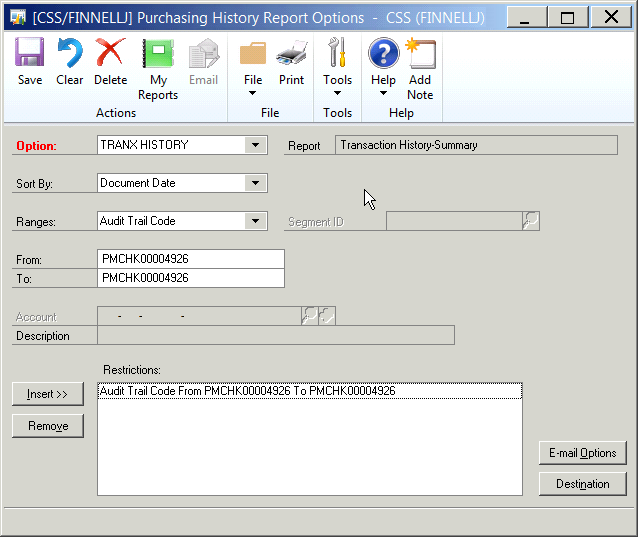Open the File folder icon menu
The height and width of the screenshot is (537, 638).
[x=253, y=53]
